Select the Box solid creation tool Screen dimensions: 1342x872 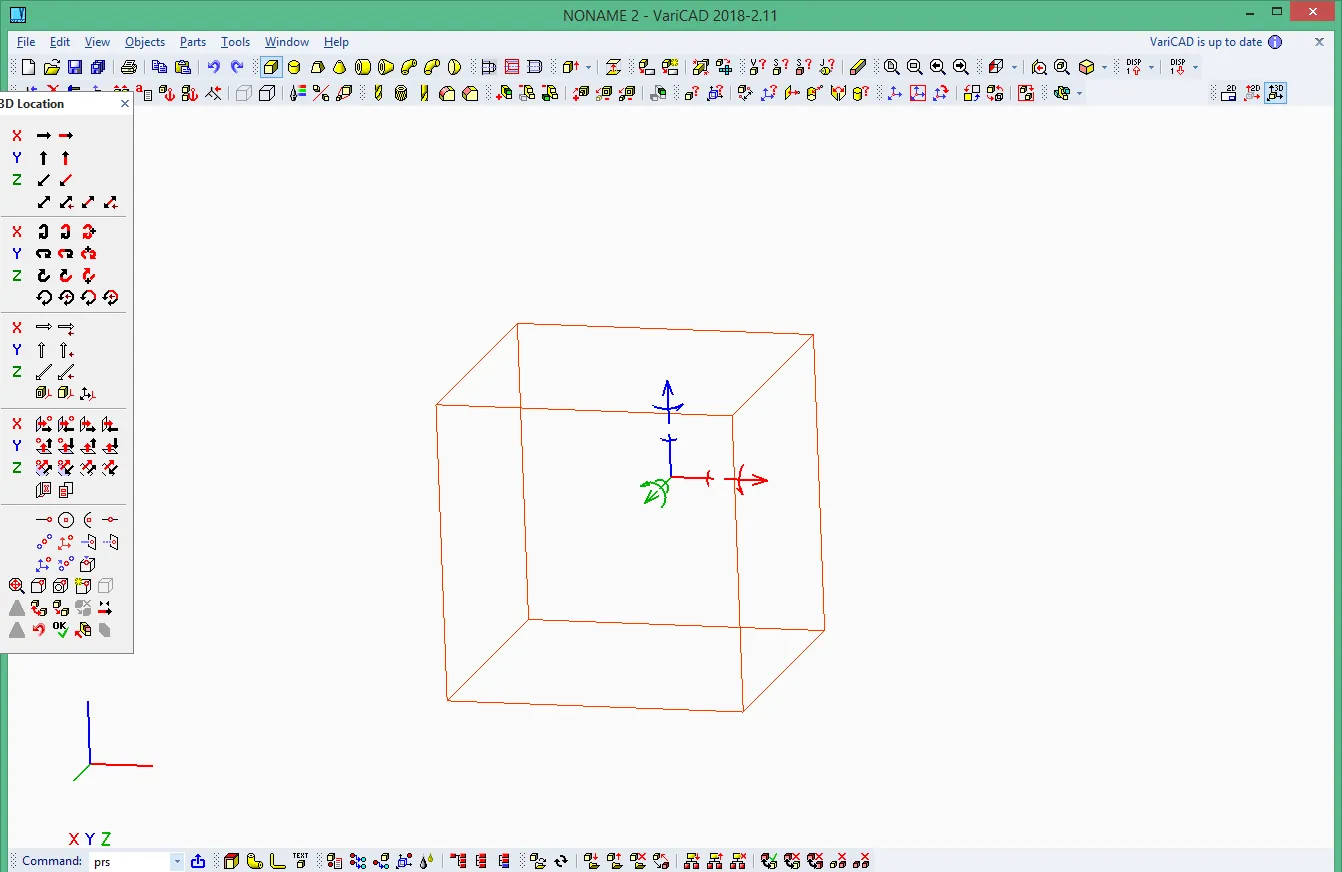click(271, 67)
